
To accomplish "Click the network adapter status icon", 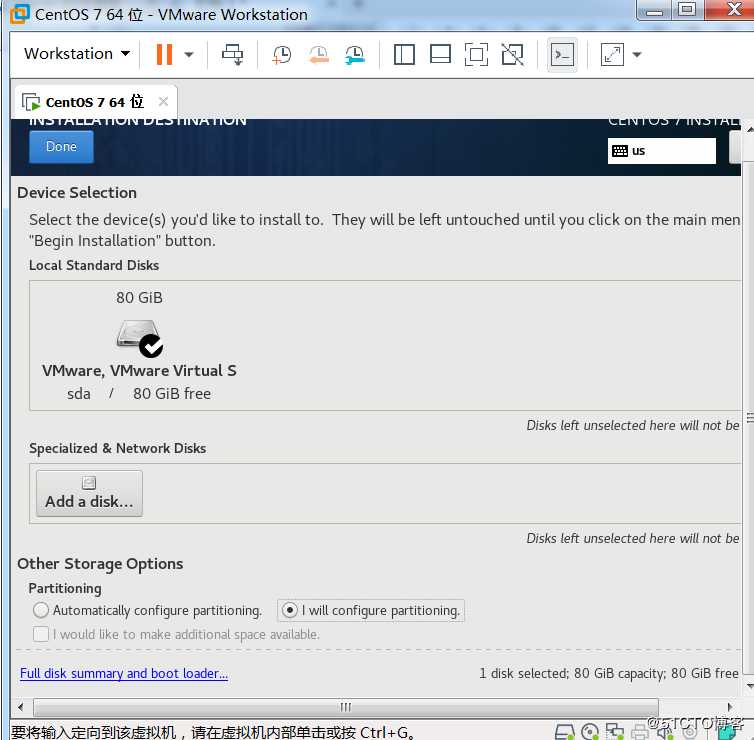I will 615,732.
